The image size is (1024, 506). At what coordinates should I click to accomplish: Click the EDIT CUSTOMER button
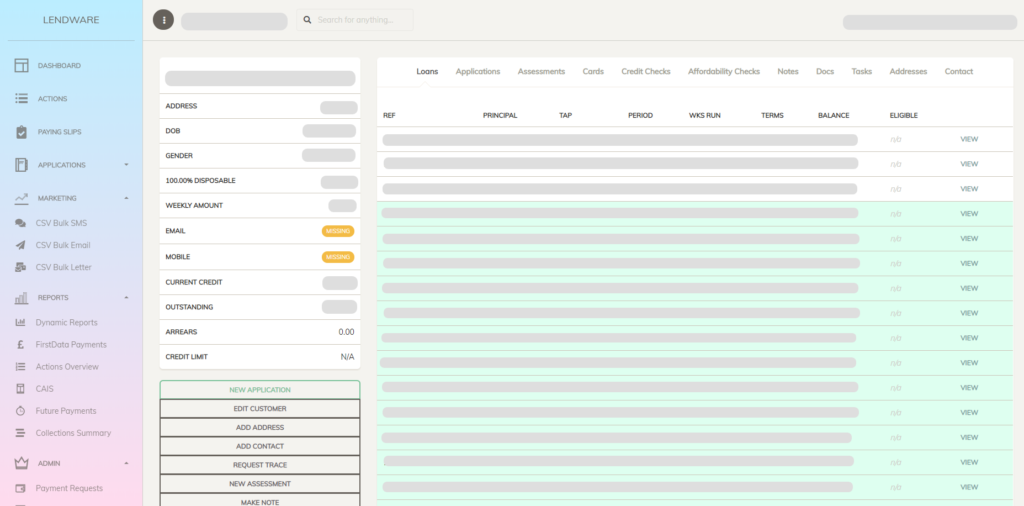click(x=260, y=409)
